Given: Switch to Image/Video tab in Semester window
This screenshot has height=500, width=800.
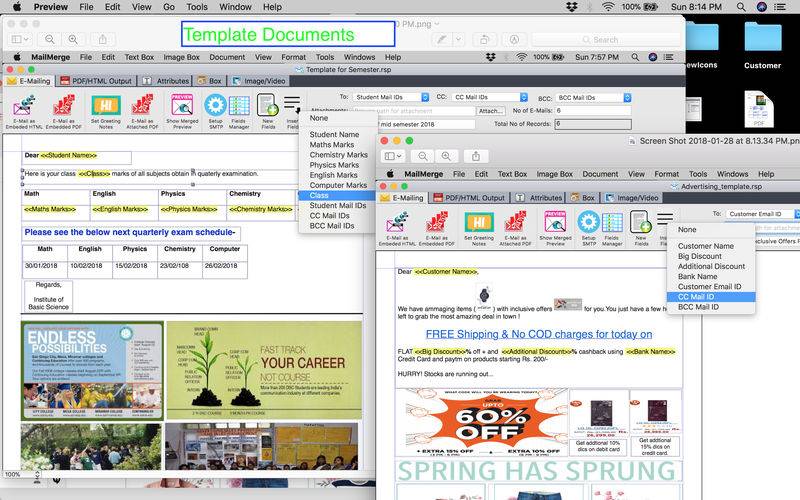Looking at the screenshot, I should coord(259,81).
